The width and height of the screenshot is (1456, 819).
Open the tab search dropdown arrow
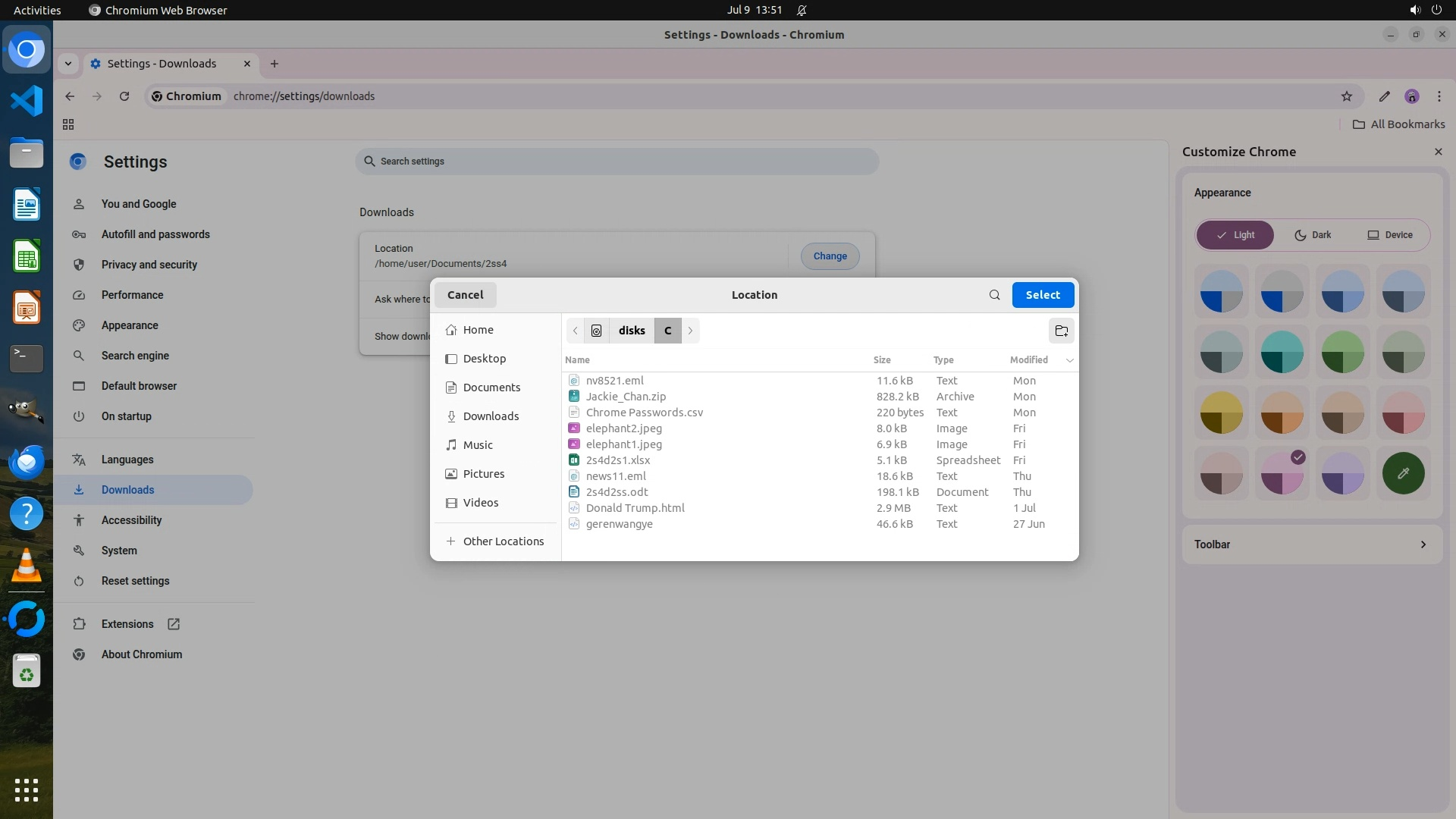click(68, 64)
